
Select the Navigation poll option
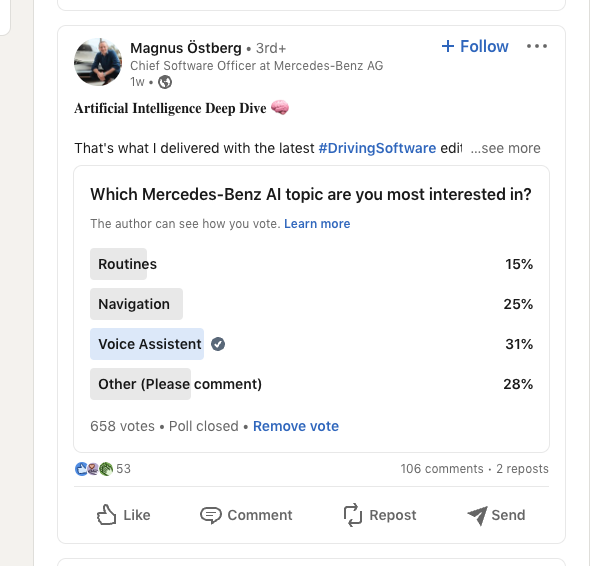311,304
